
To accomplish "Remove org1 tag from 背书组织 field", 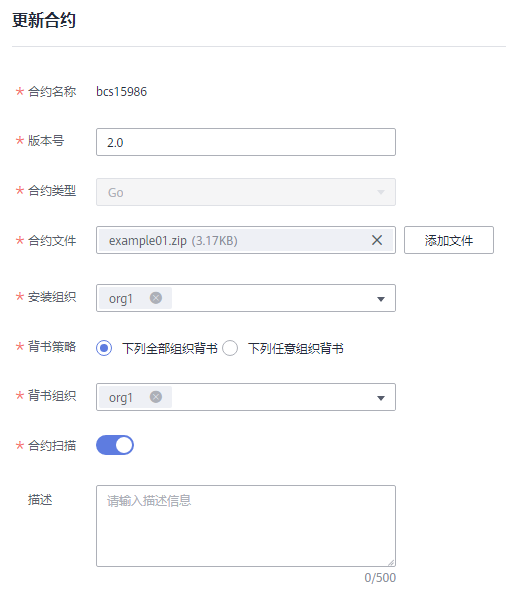I will click(x=156, y=397).
